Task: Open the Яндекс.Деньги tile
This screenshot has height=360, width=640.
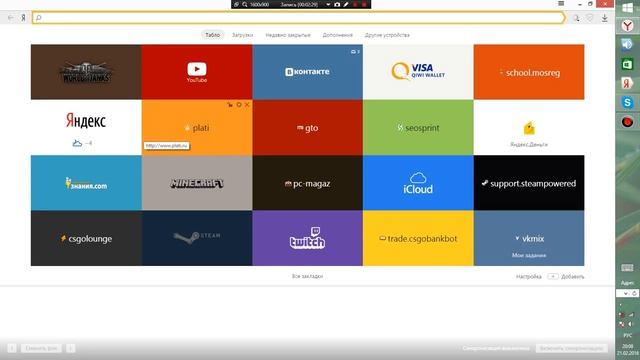Action: (x=529, y=127)
